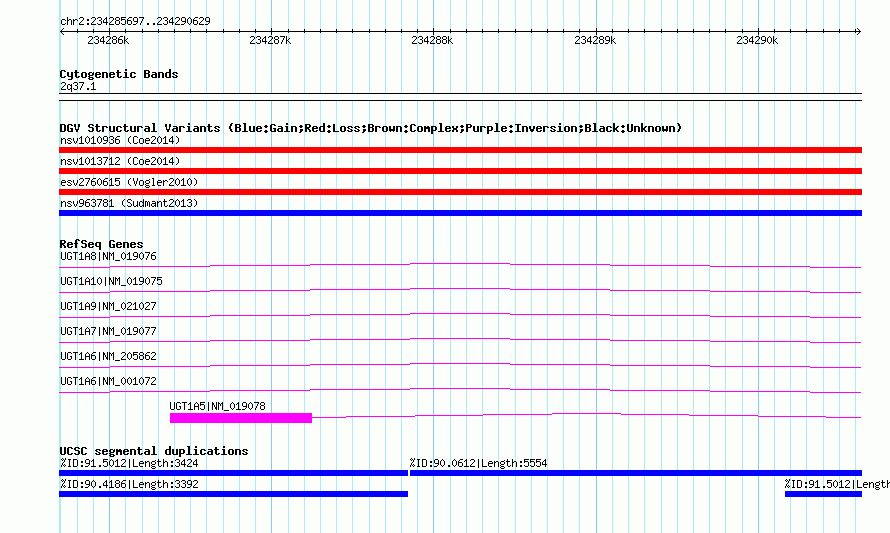Screen dimensions: 890x533
Task: Open the DGV Structural Variants track title
Action: tap(371, 128)
